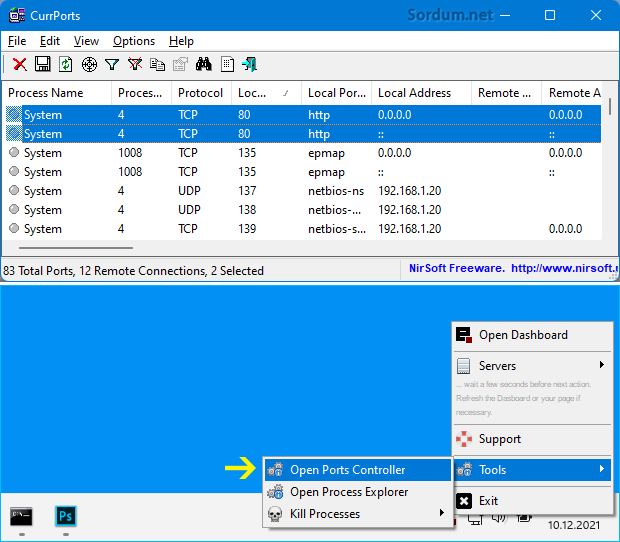620x542 pixels.
Task: Click the lifebuoy icon beside Support
Action: [464, 439]
